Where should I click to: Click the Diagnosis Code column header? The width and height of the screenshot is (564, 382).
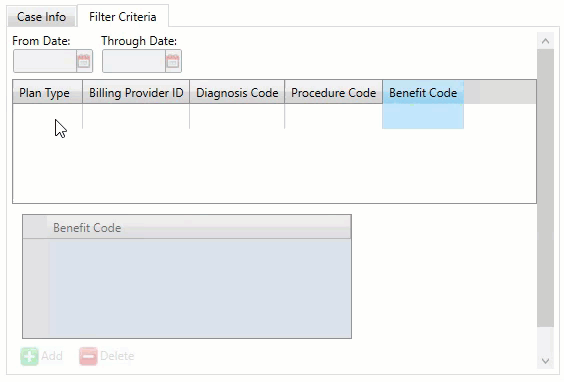click(x=237, y=93)
